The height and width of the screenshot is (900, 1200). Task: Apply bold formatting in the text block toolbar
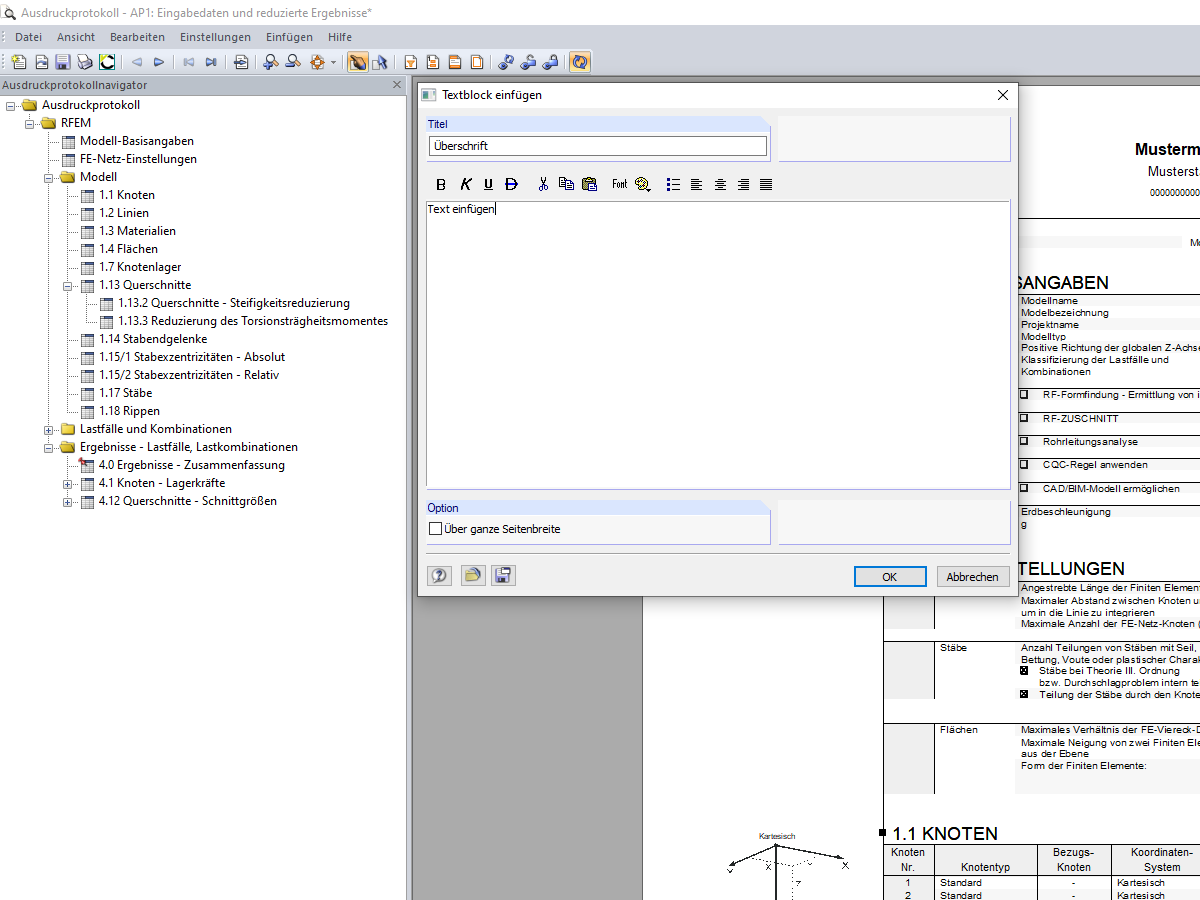pyautogui.click(x=441, y=184)
